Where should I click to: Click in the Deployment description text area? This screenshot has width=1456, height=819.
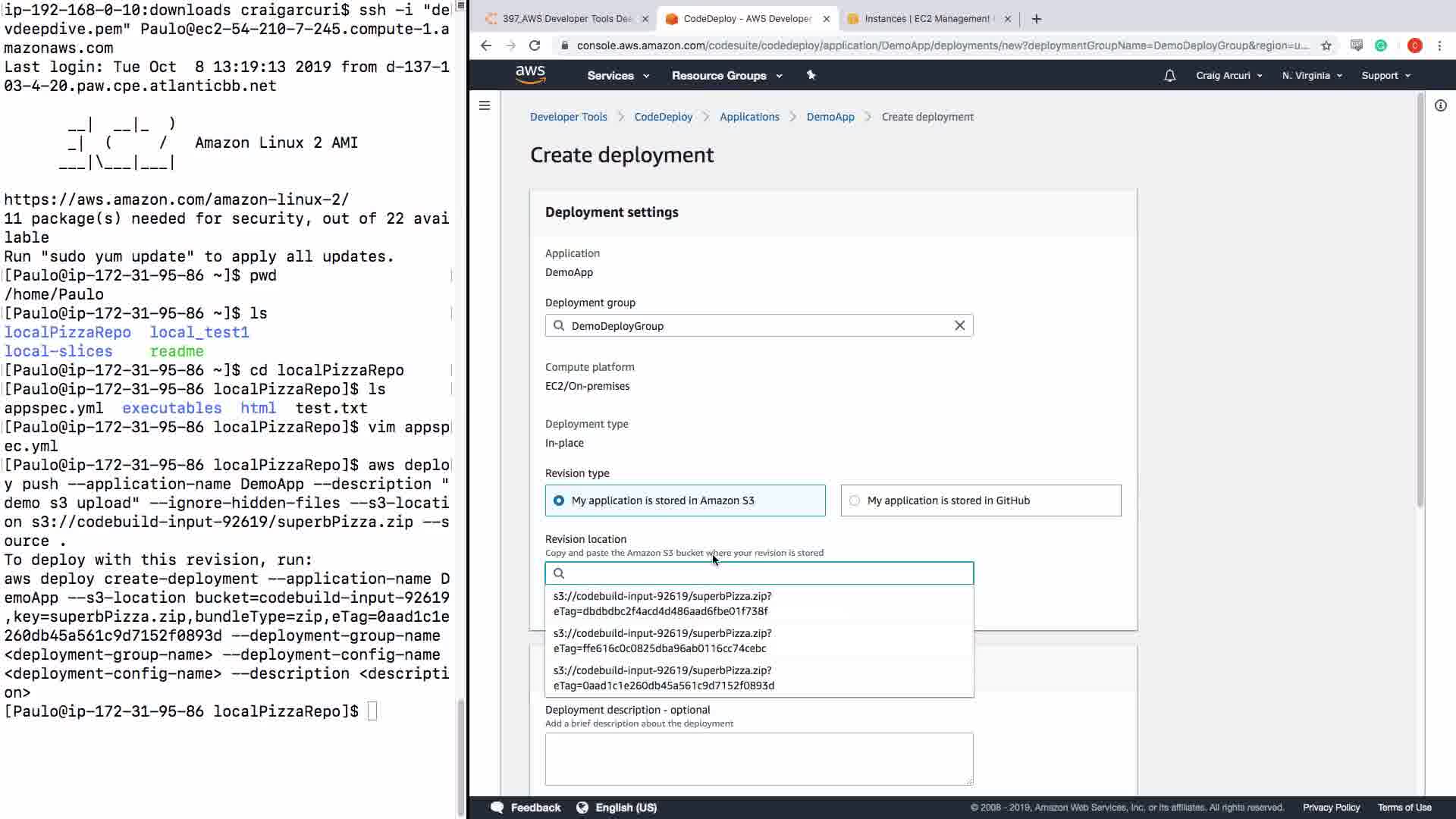pyautogui.click(x=758, y=758)
